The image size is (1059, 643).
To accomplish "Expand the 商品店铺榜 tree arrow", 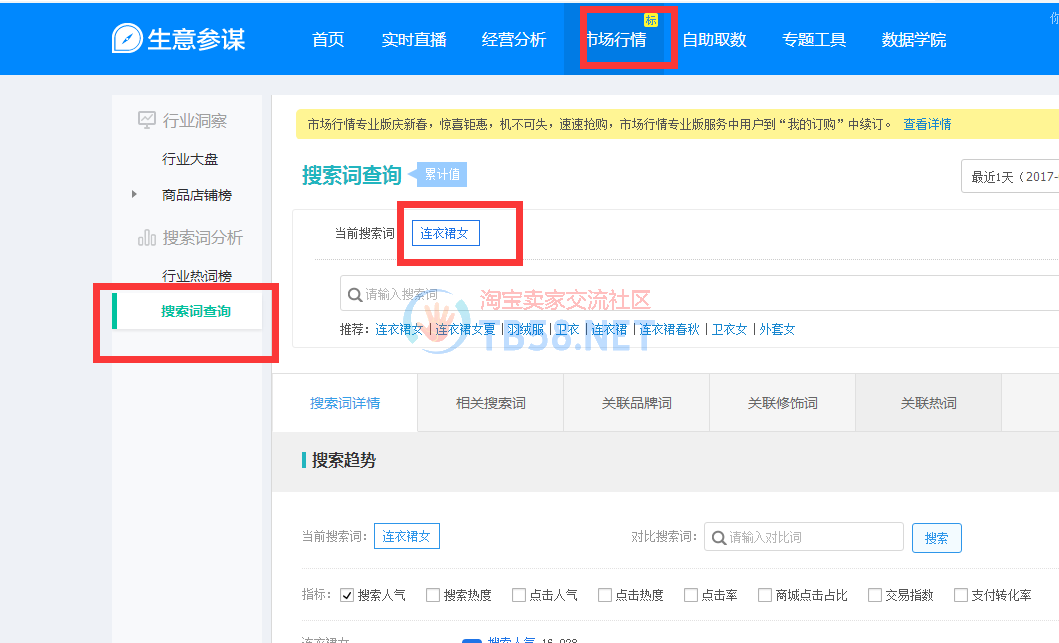I will (134, 194).
